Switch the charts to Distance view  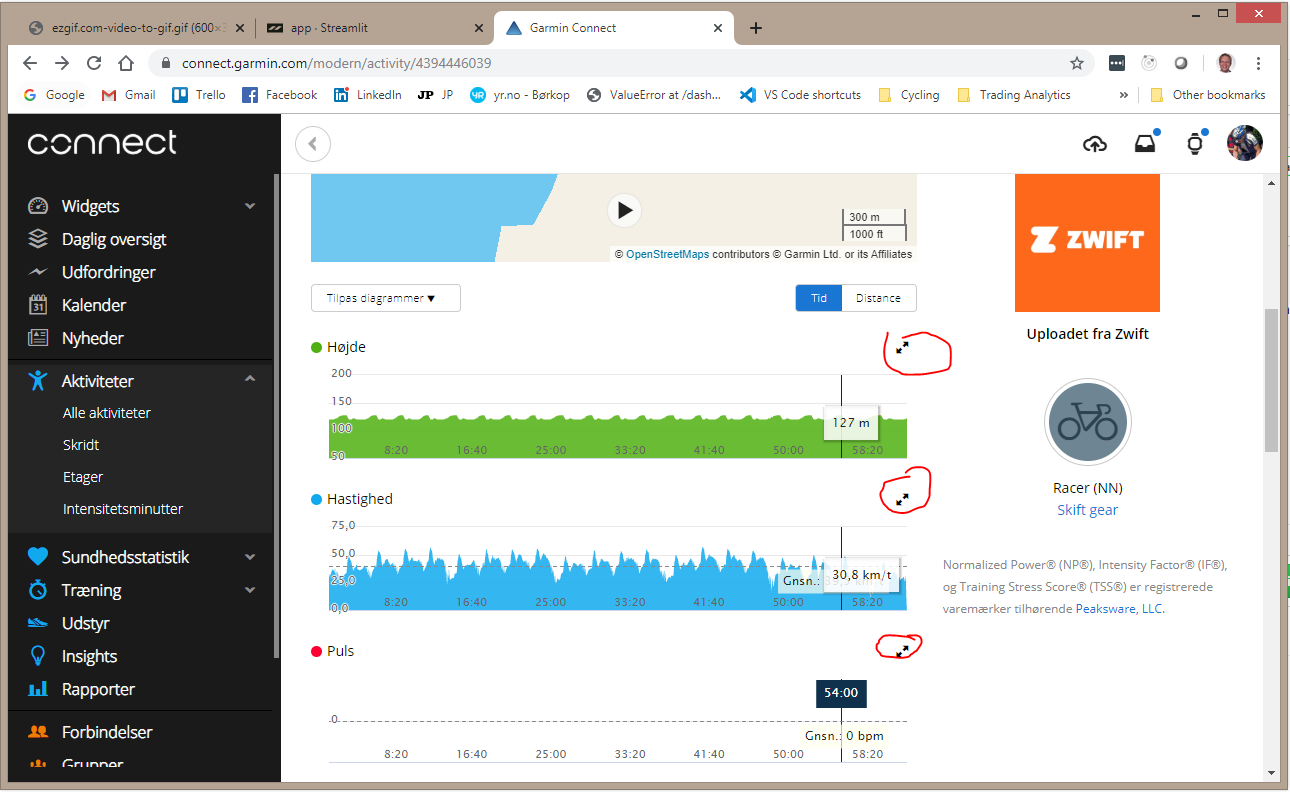879,297
